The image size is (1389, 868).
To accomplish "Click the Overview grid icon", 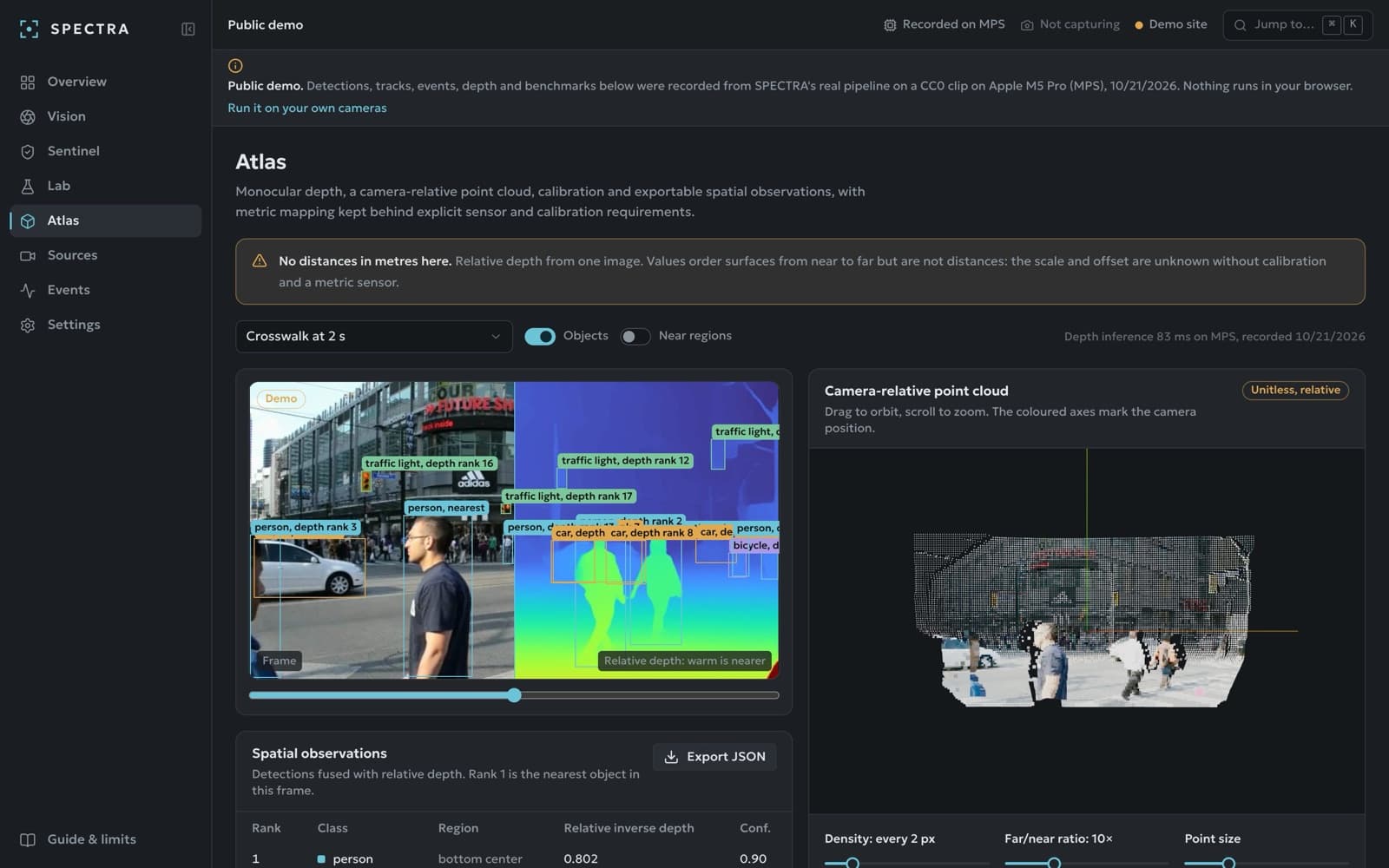I will [28, 82].
